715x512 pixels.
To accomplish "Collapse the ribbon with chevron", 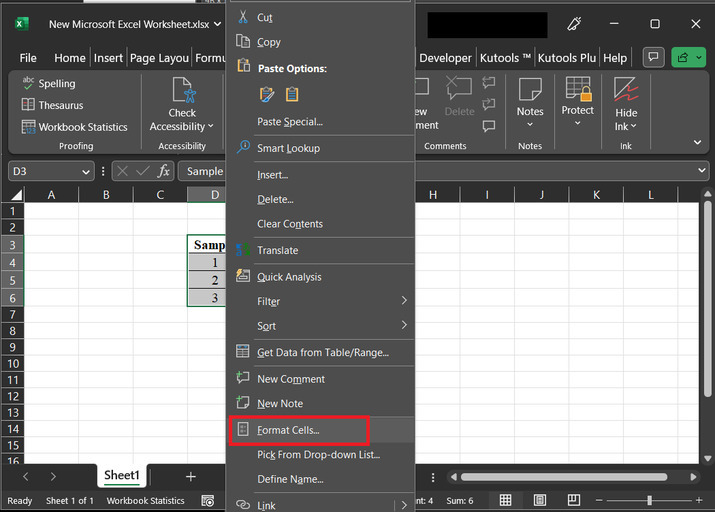I will [697, 142].
